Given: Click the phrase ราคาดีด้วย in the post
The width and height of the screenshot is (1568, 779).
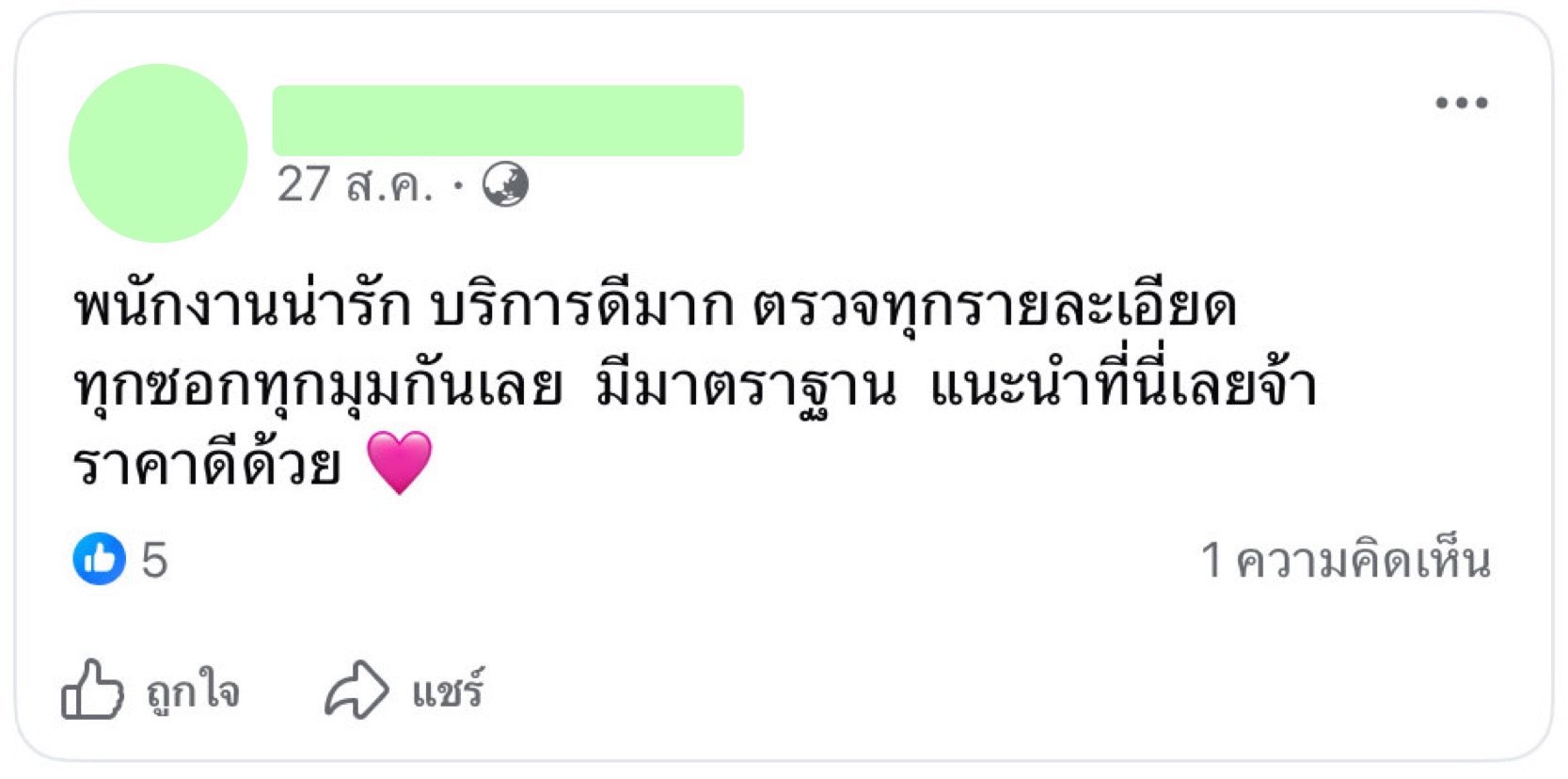Looking at the screenshot, I should pos(207,464).
